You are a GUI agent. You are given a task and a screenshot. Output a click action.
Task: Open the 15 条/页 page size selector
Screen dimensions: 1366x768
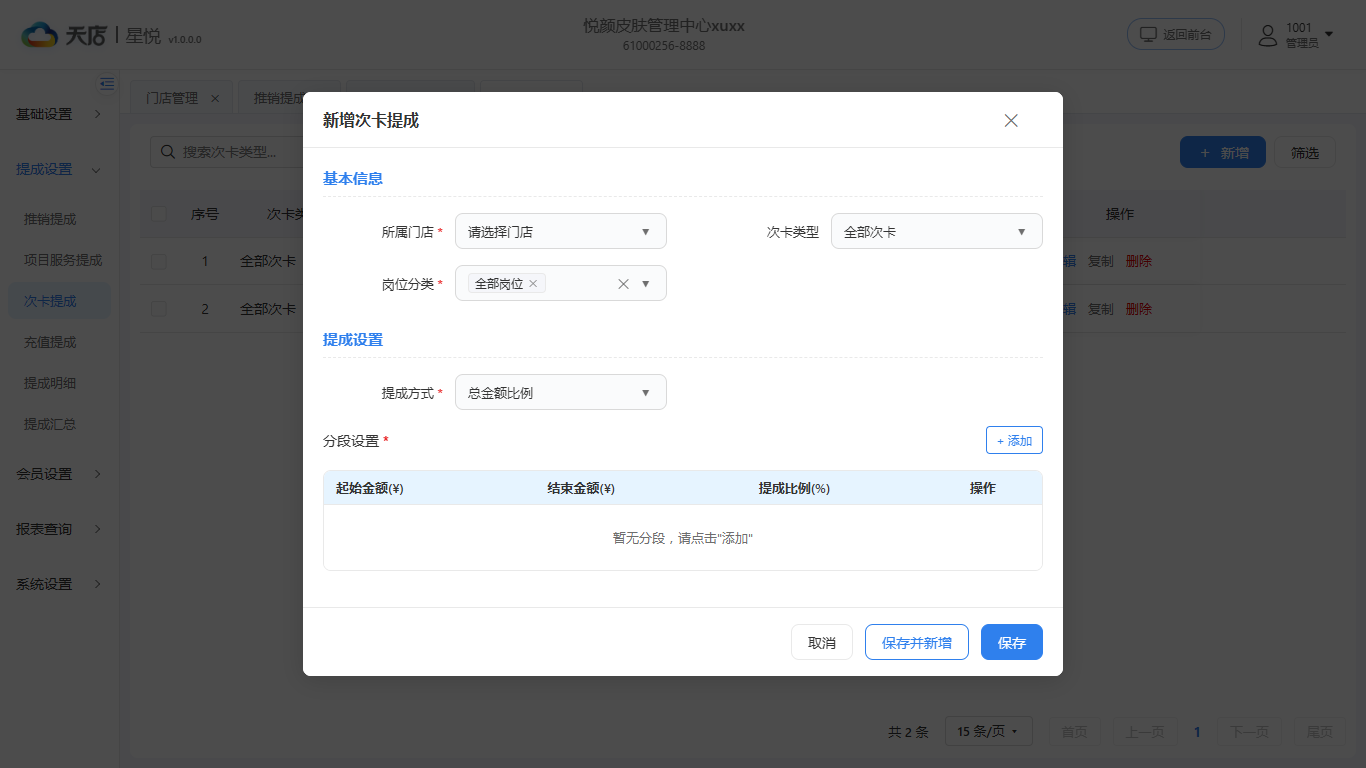[988, 731]
